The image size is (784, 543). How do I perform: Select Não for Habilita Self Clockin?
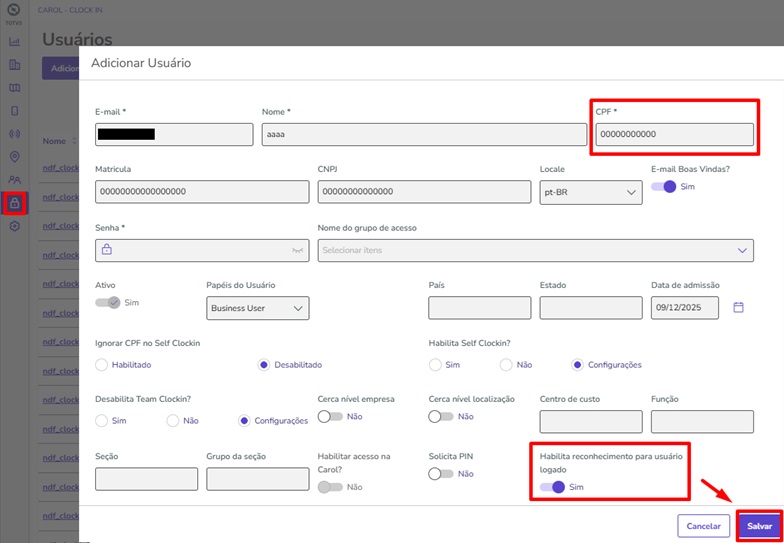(x=506, y=365)
